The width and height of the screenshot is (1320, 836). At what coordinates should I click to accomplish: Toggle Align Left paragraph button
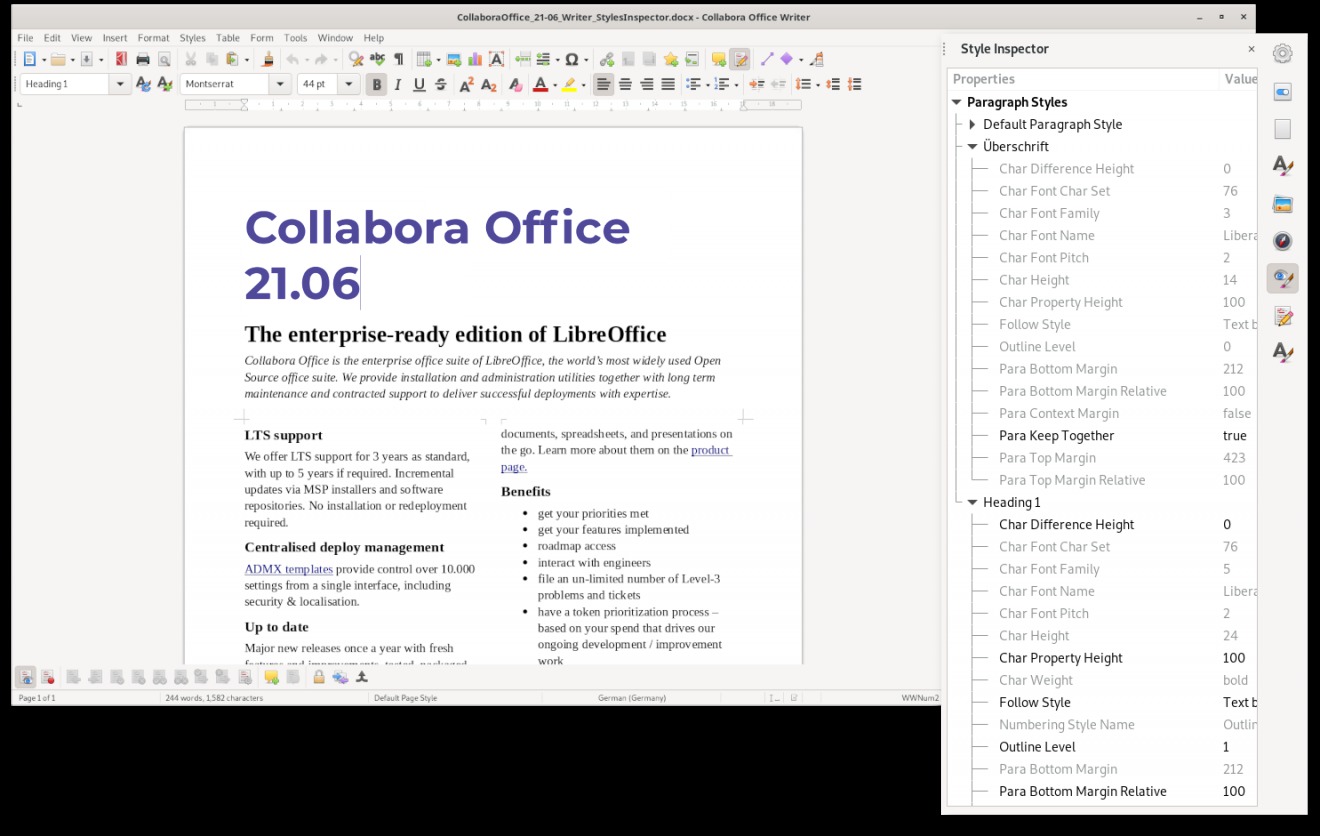(x=603, y=85)
